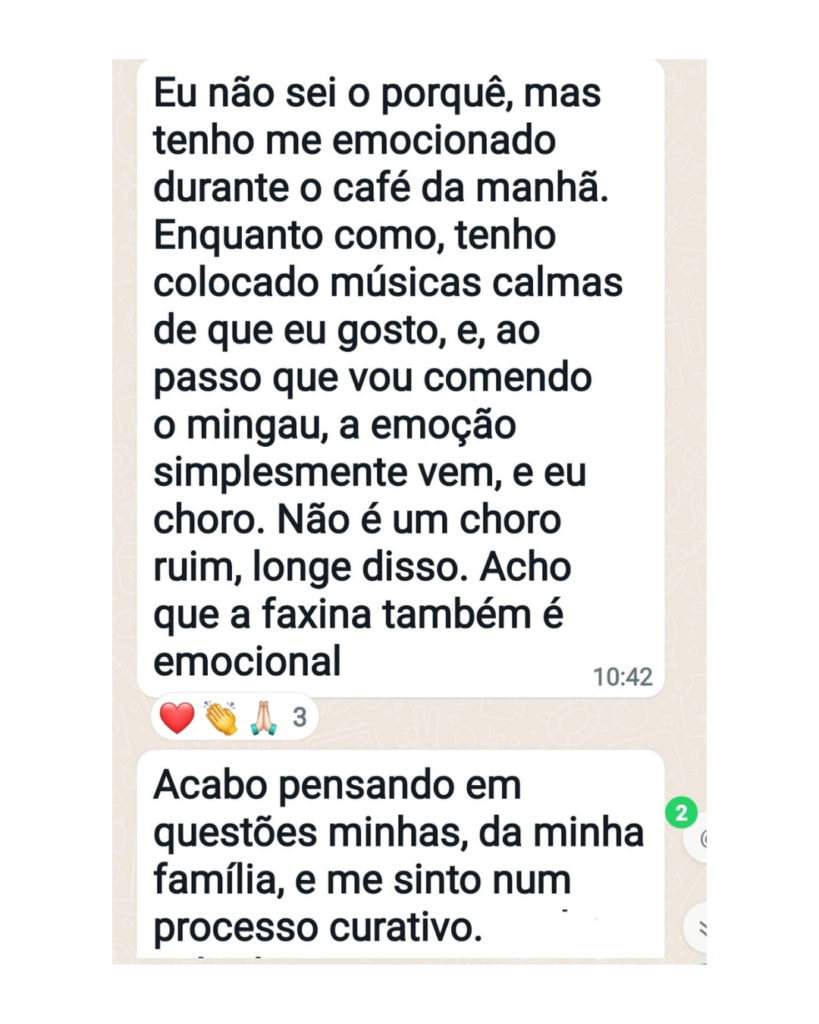Tap the double-chevron scroll-to-bottom button
The width and height of the screenshot is (819, 1024).
(696, 928)
